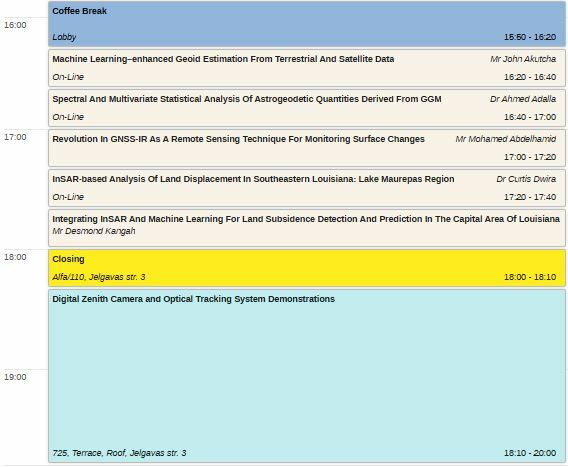Viewport: 568px width, 467px height.
Task: Click speaker name Mr Mohamed Abdelhamid
Action: pyautogui.click(x=506, y=139)
